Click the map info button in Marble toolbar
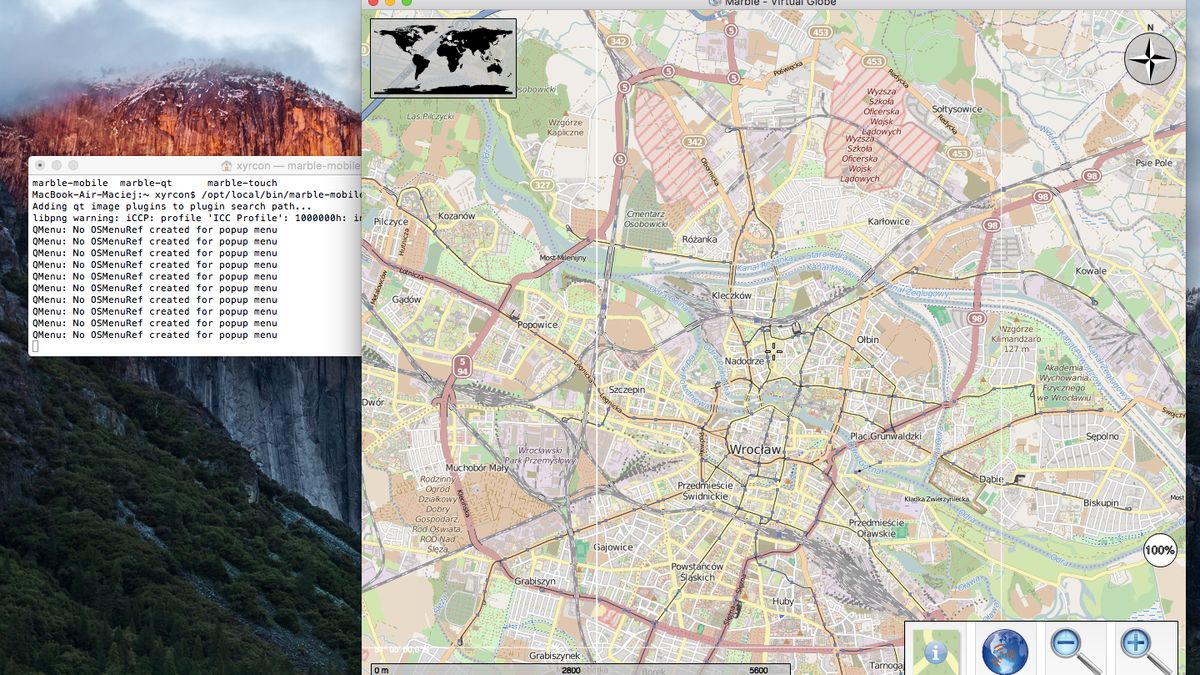This screenshot has height=675, width=1200. pyautogui.click(x=935, y=650)
